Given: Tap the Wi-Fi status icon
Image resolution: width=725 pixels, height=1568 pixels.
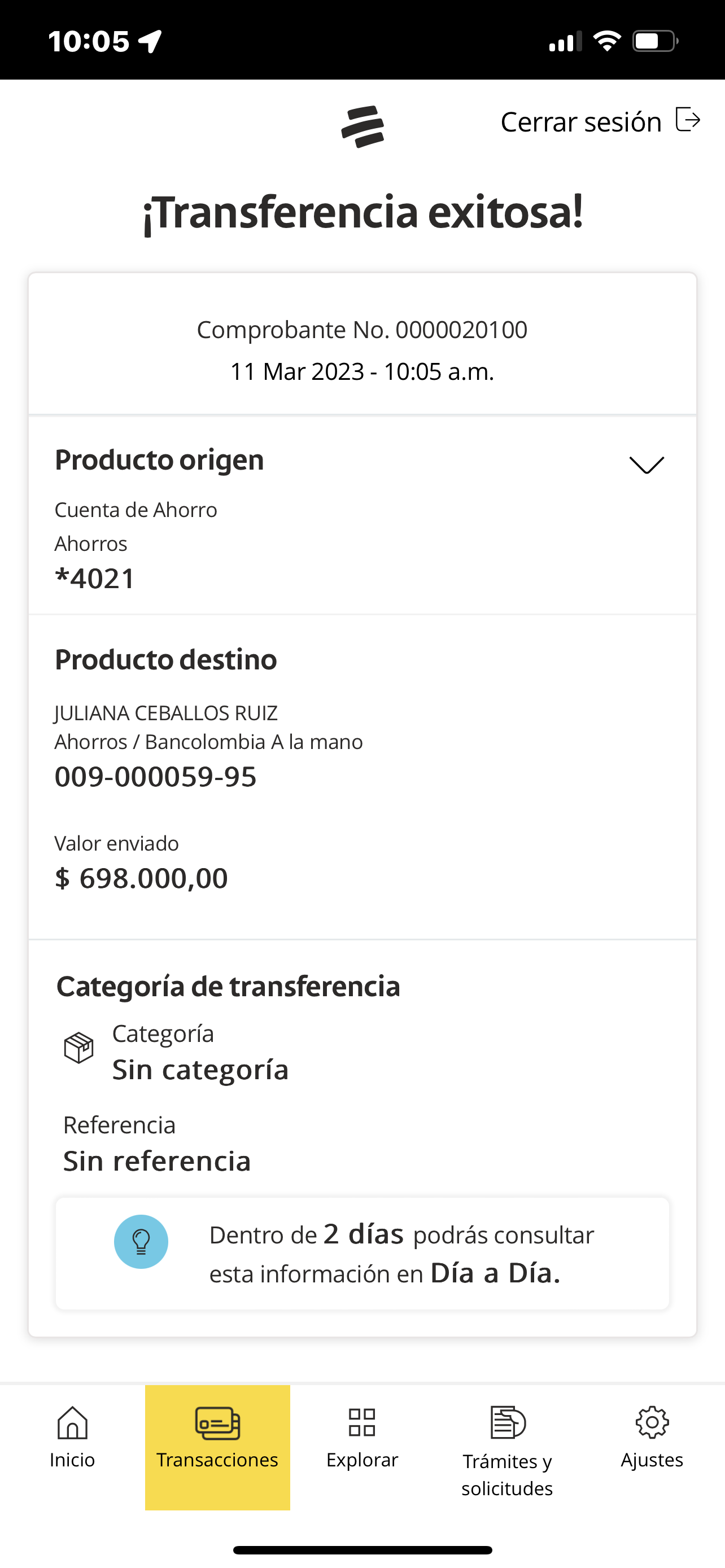Looking at the screenshot, I should point(606,41).
